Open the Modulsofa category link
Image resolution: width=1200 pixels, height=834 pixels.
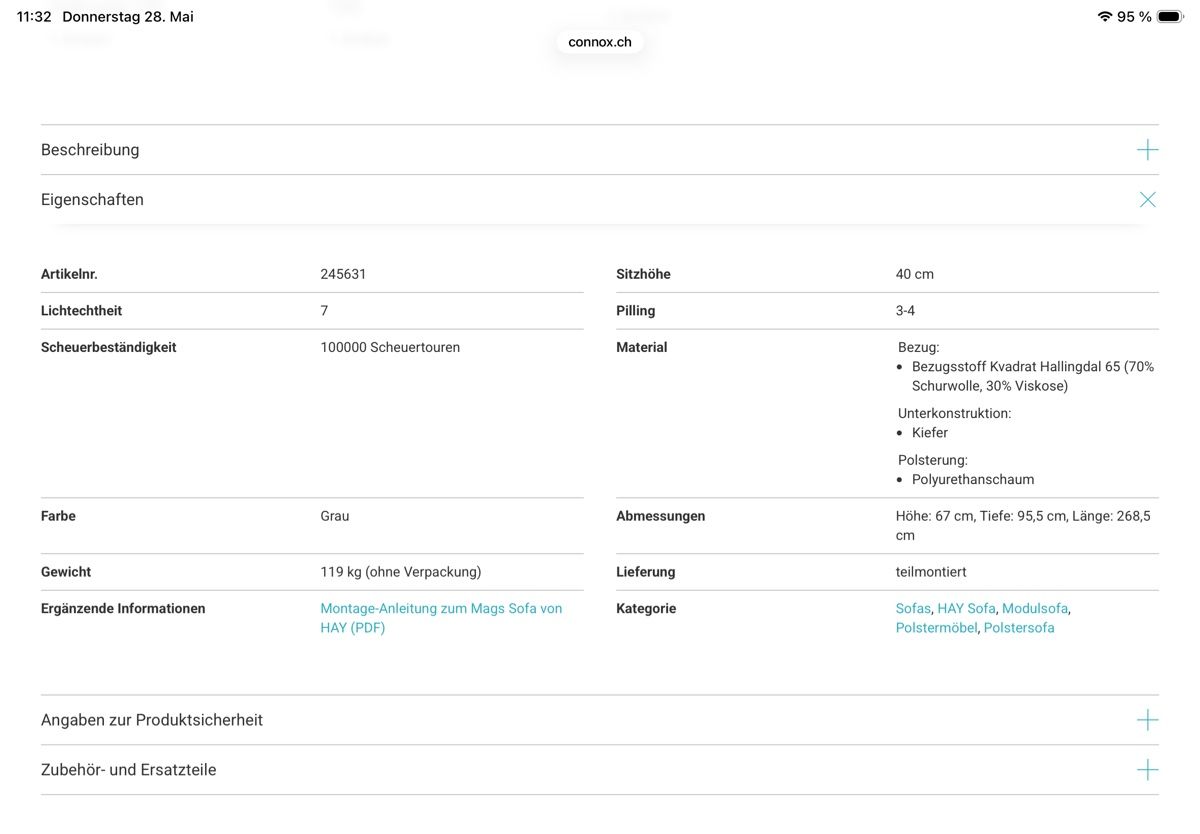point(1035,608)
